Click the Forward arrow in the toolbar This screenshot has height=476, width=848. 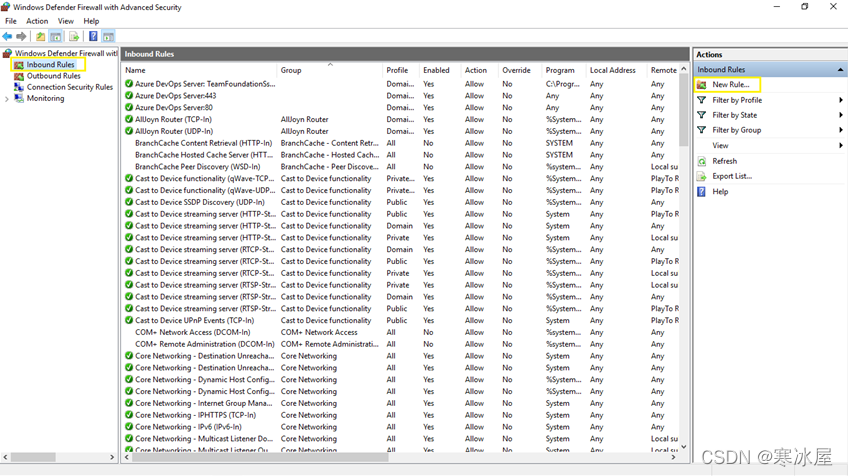[x=21, y=37]
